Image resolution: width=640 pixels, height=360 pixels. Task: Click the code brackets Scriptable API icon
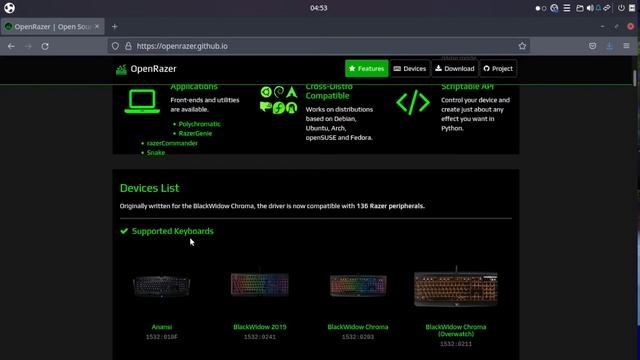click(x=413, y=102)
